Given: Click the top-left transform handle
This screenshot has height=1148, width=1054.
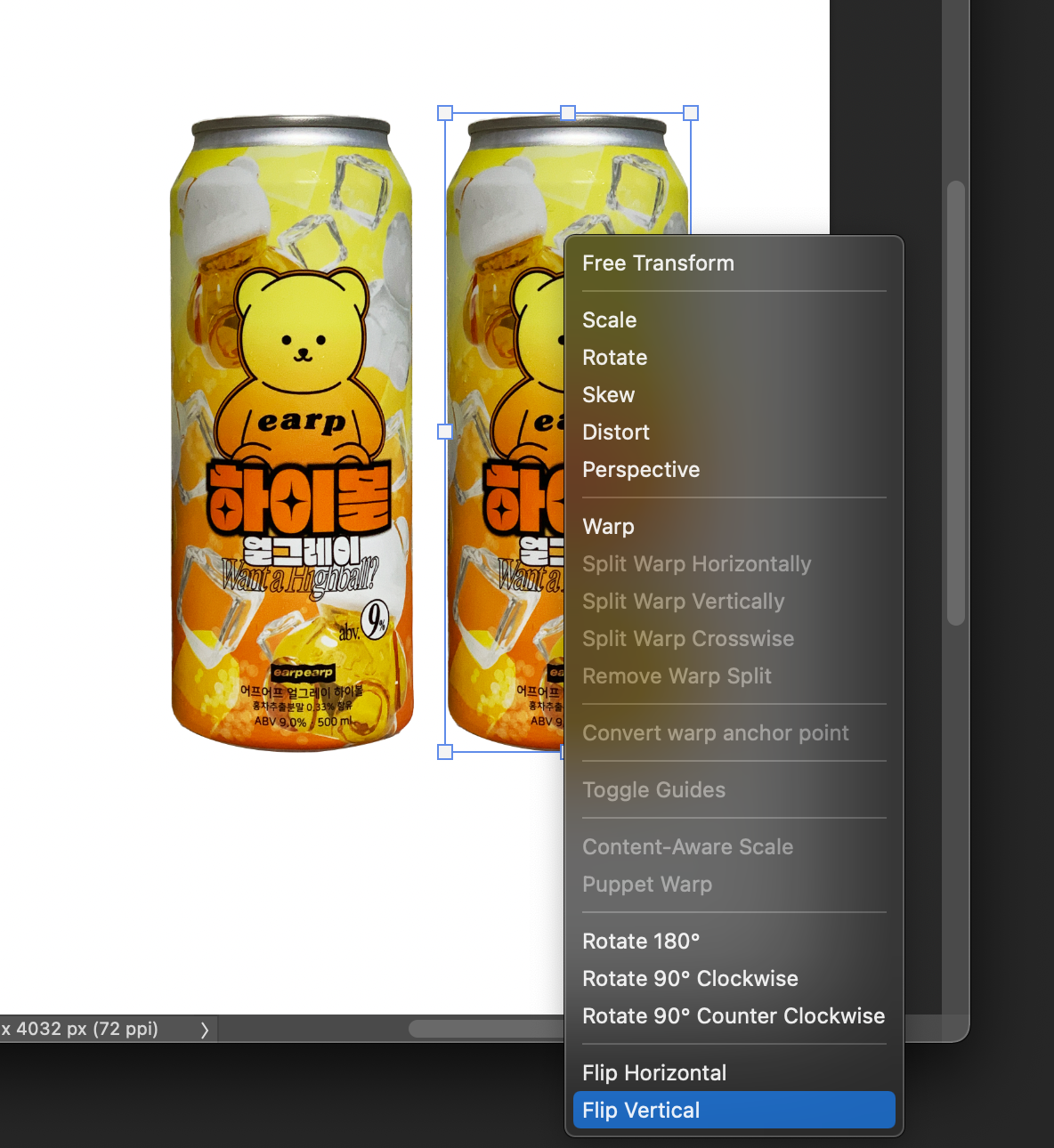Looking at the screenshot, I should [x=445, y=113].
